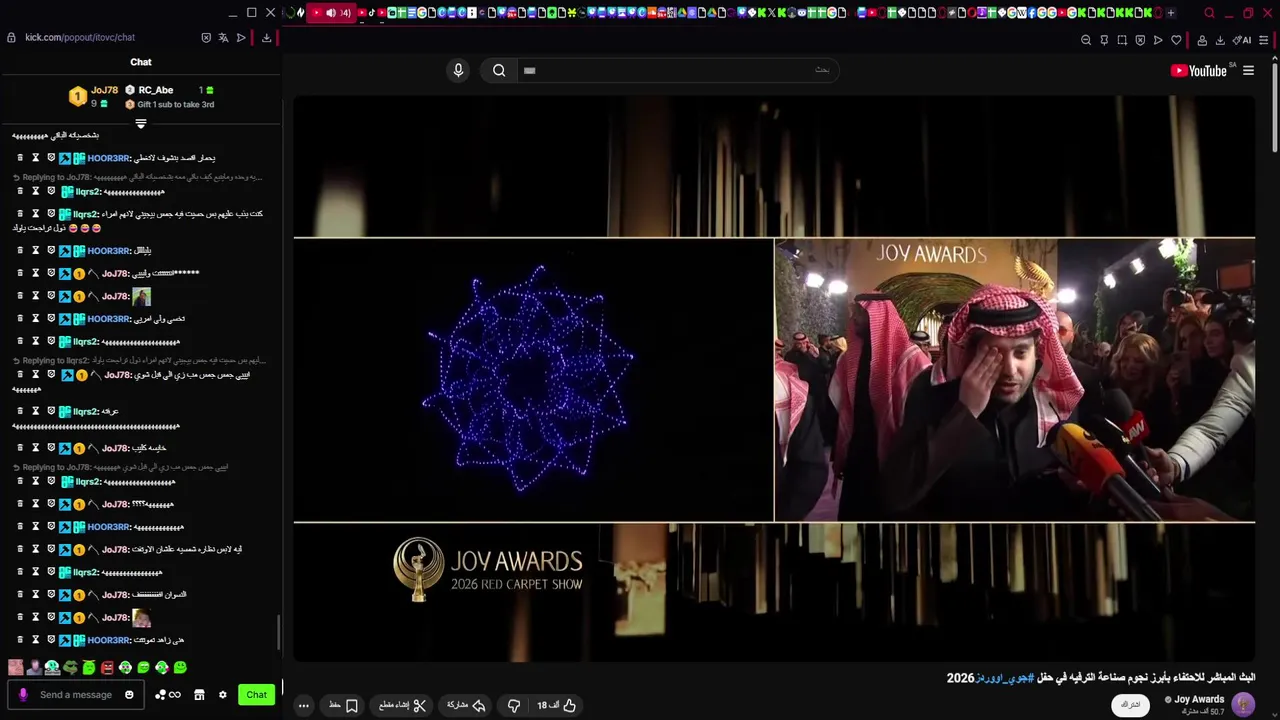Click the YouTube search magnifier button

coord(499,70)
